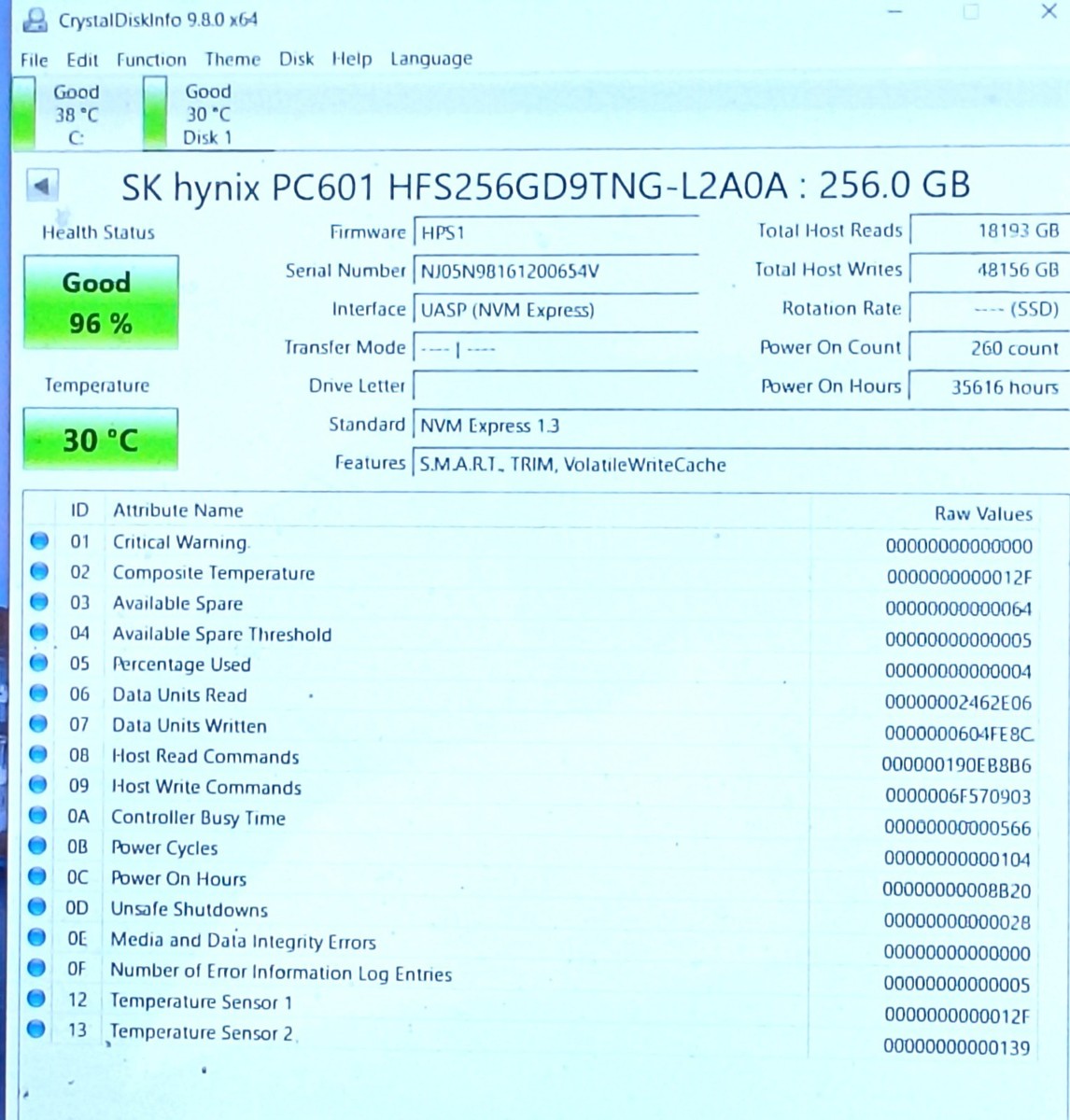Click the blue status icon for Temperature Sensor 2
This screenshot has width=1070, height=1120.
[36, 1029]
